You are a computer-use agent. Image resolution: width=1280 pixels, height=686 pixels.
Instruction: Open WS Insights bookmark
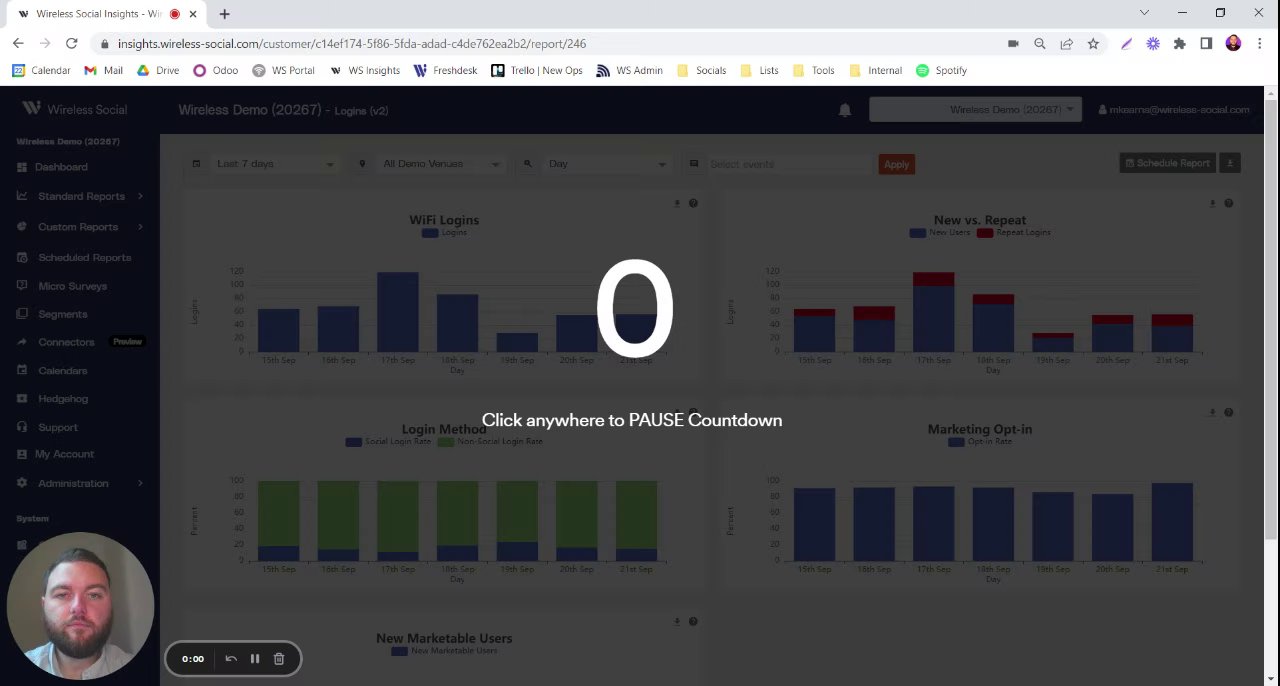click(365, 71)
